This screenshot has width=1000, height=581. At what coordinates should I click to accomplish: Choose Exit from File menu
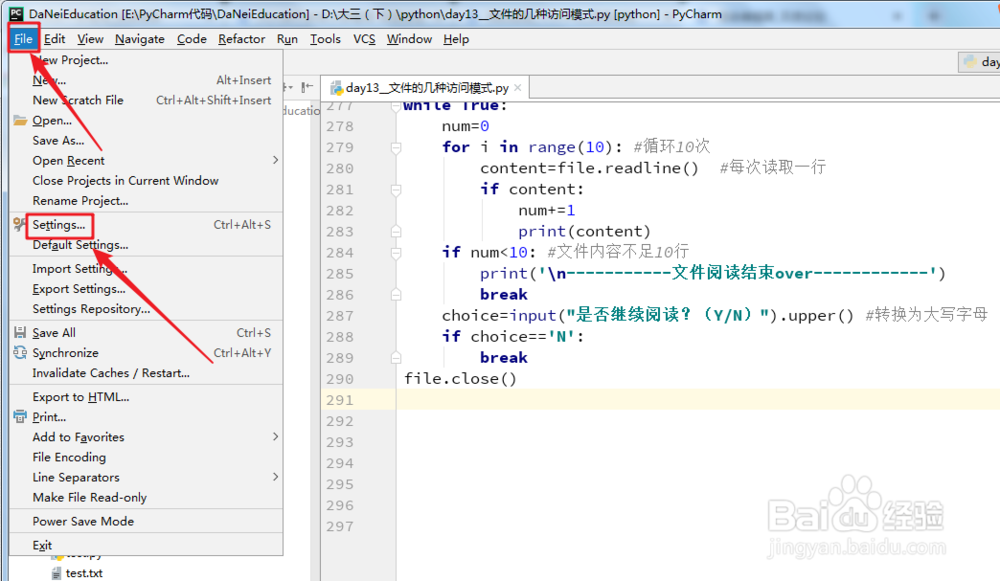click(146, 545)
